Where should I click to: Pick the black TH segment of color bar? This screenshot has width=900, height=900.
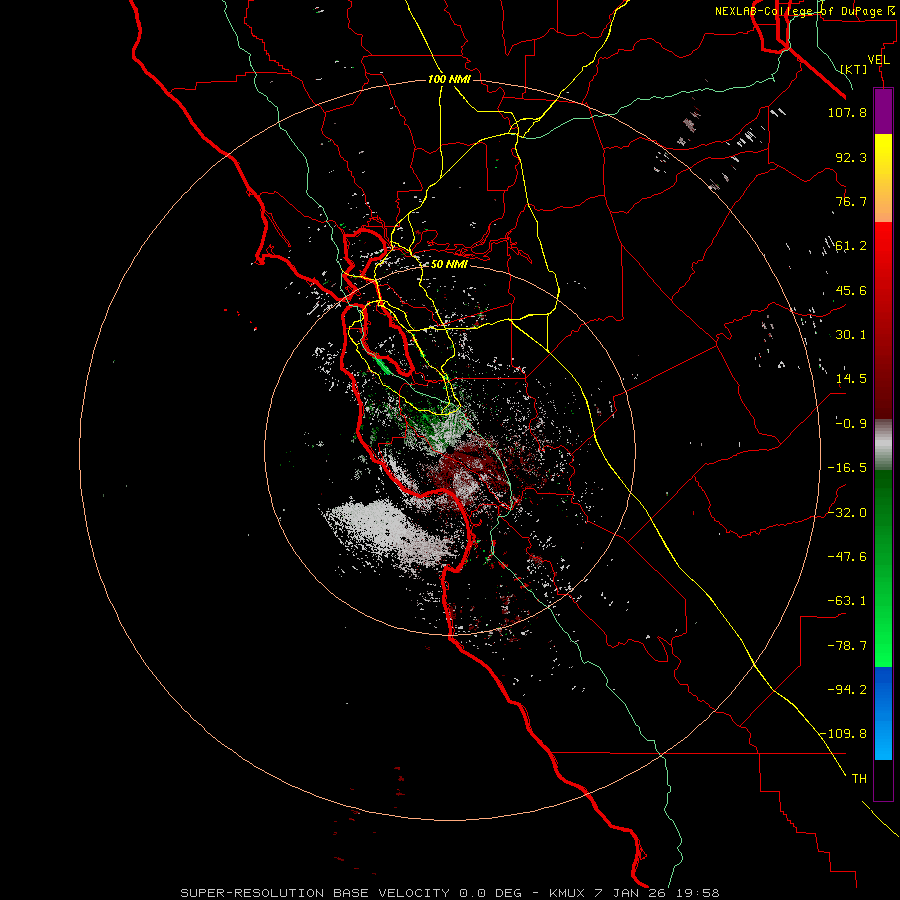(x=883, y=779)
